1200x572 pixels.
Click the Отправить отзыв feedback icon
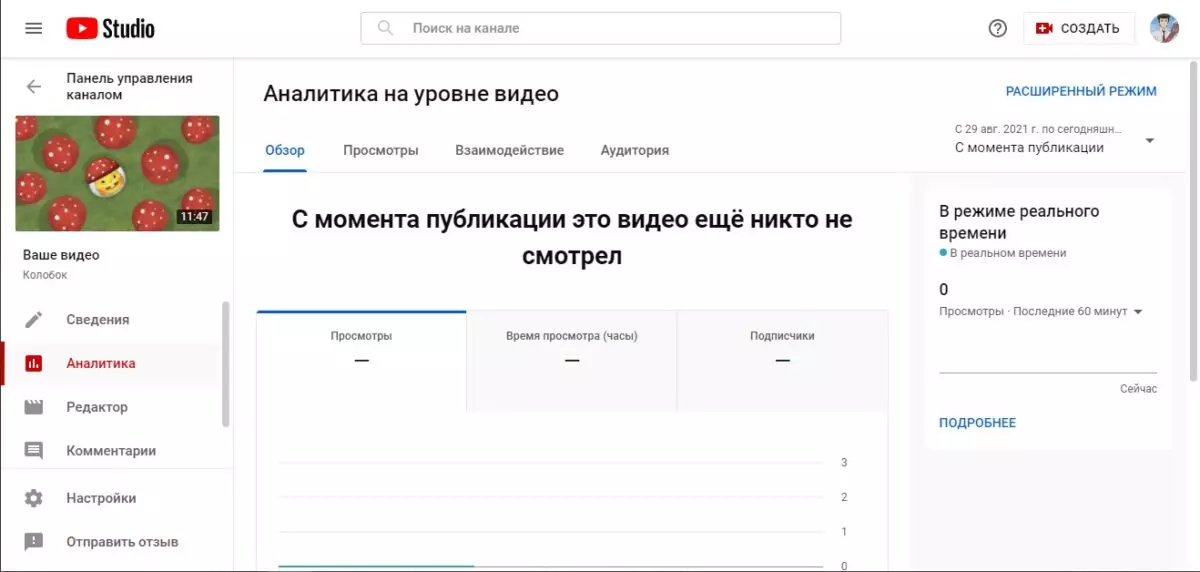tap(34, 542)
